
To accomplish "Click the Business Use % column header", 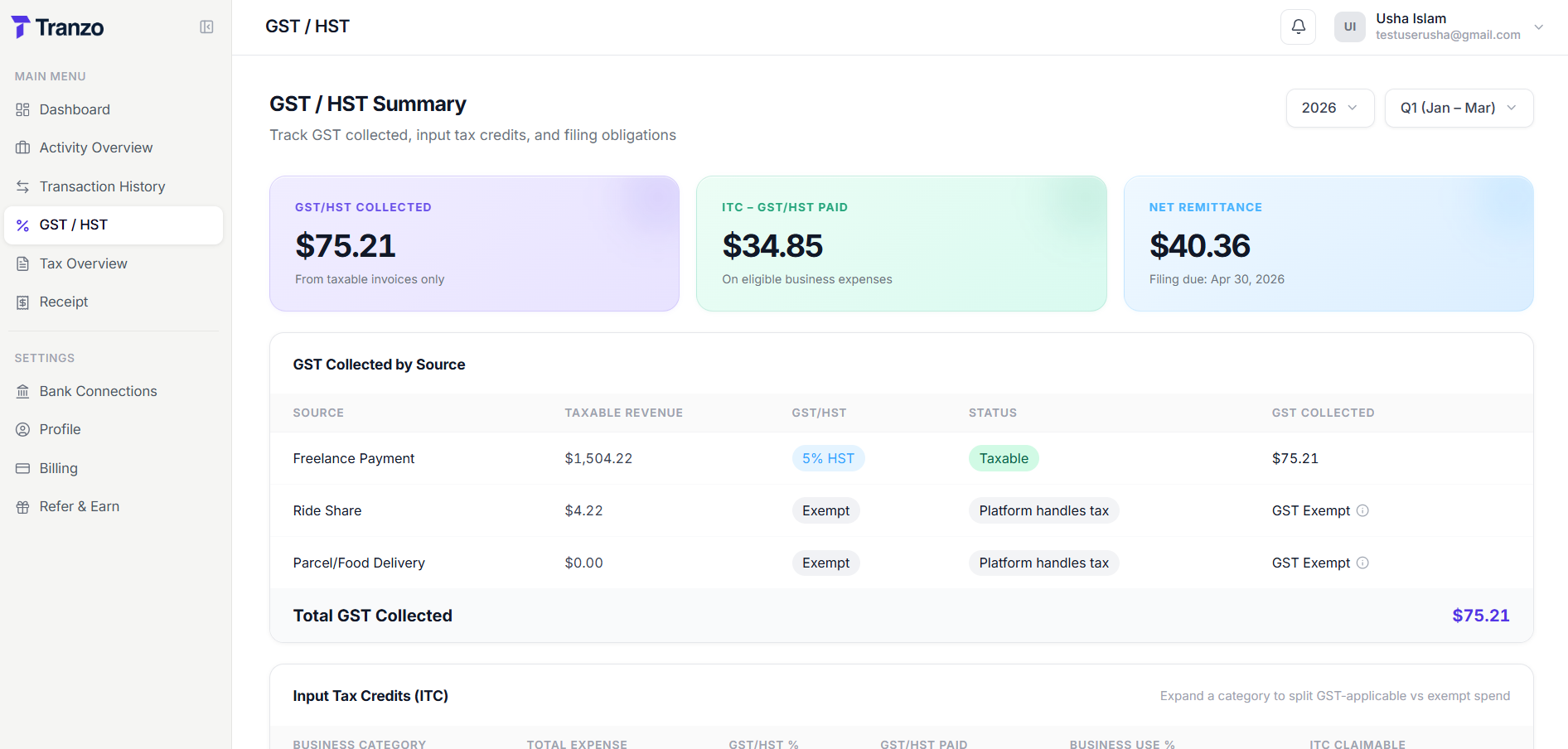I will (1122, 744).
